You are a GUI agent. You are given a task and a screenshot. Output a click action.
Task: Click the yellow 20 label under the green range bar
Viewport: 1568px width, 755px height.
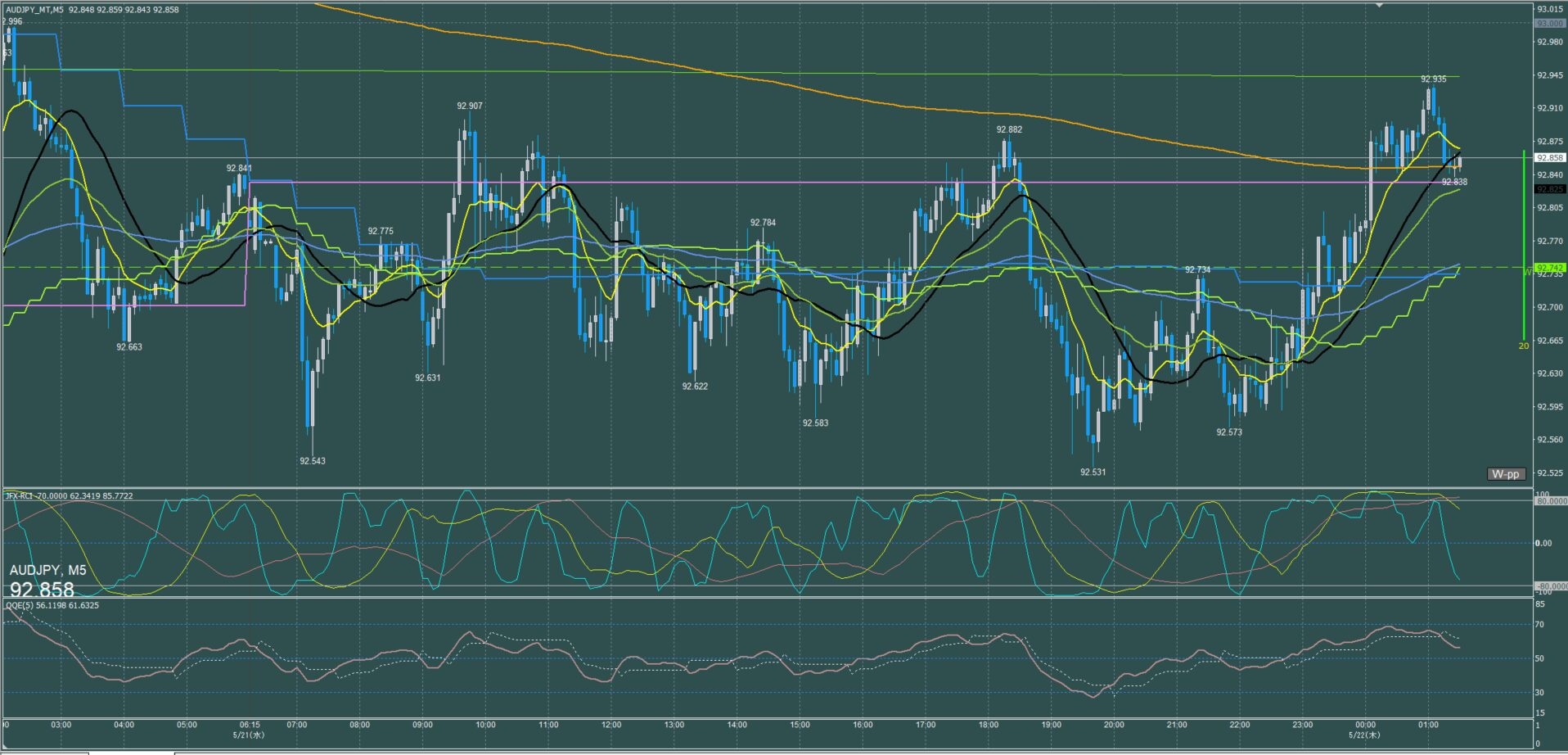click(1524, 346)
